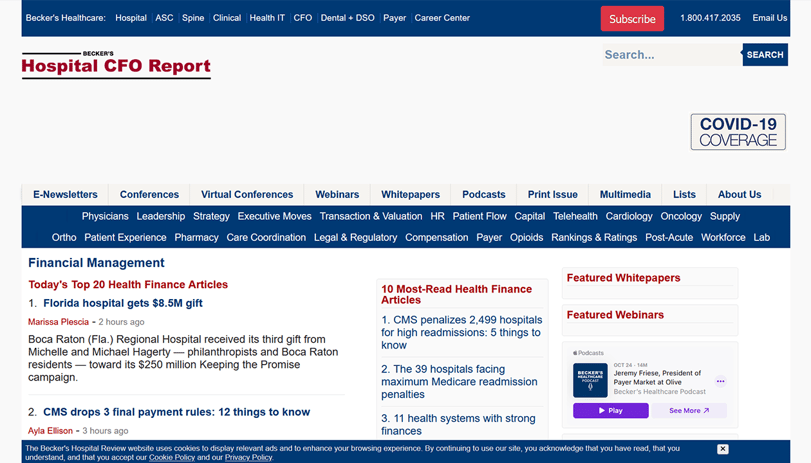The width and height of the screenshot is (811, 463).
Task: Open Webinars menu tab
Action: 337,195
